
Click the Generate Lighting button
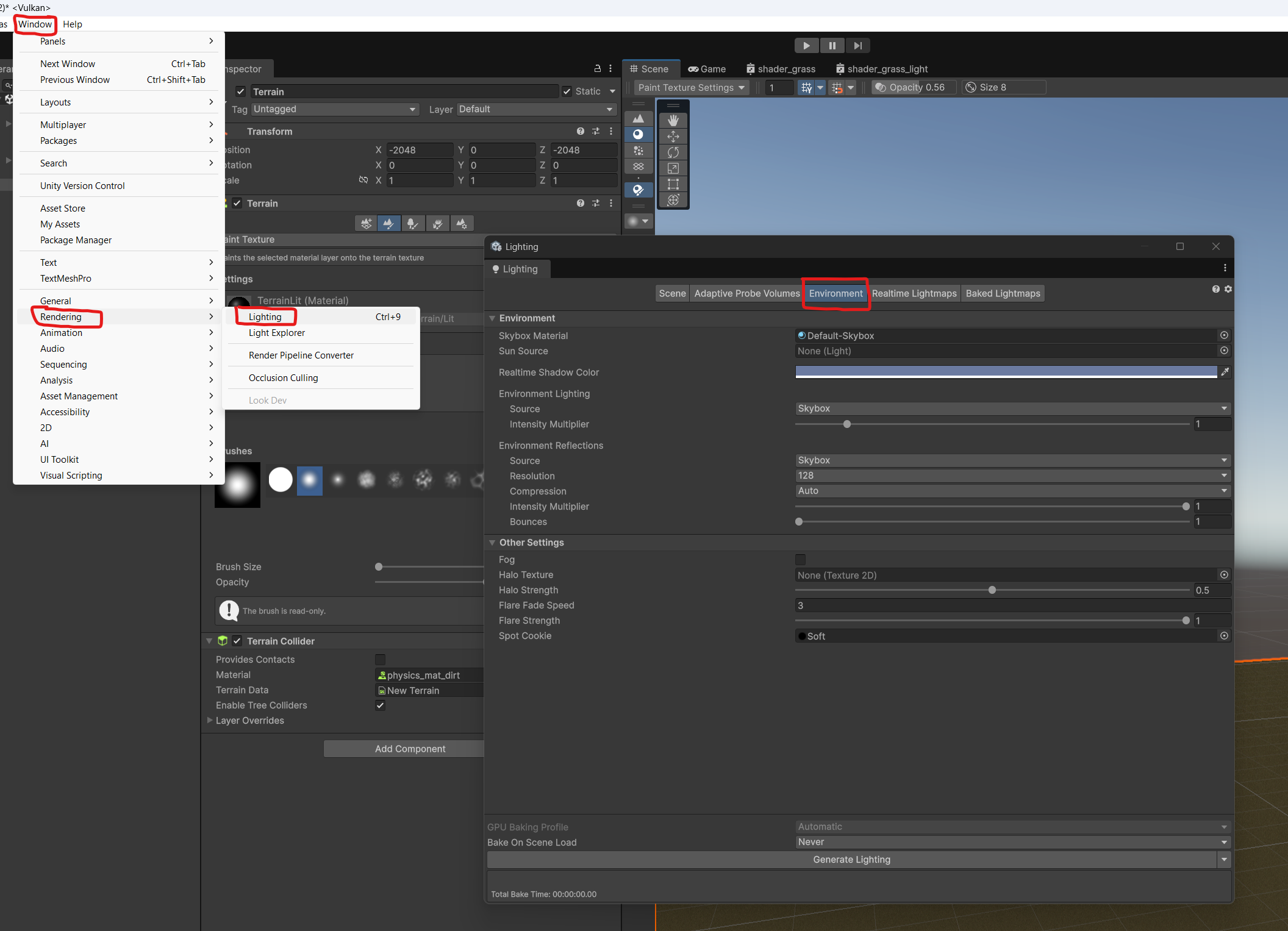(x=851, y=860)
